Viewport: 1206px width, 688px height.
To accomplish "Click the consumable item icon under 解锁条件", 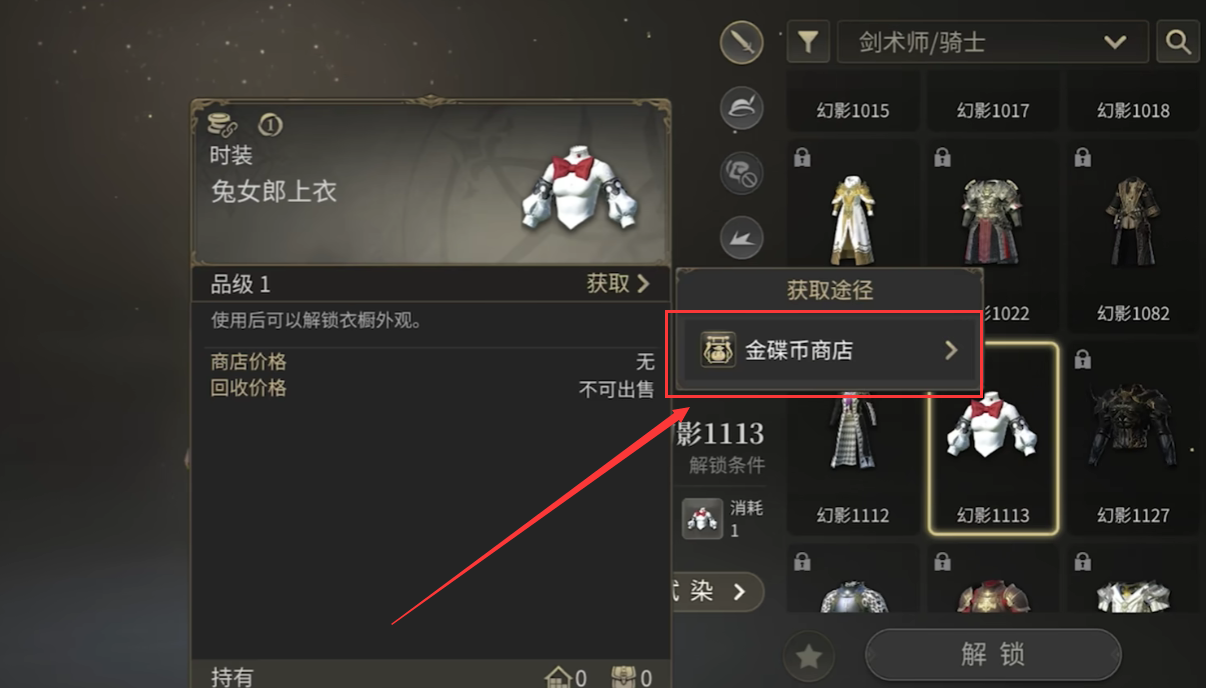I will pos(702,519).
